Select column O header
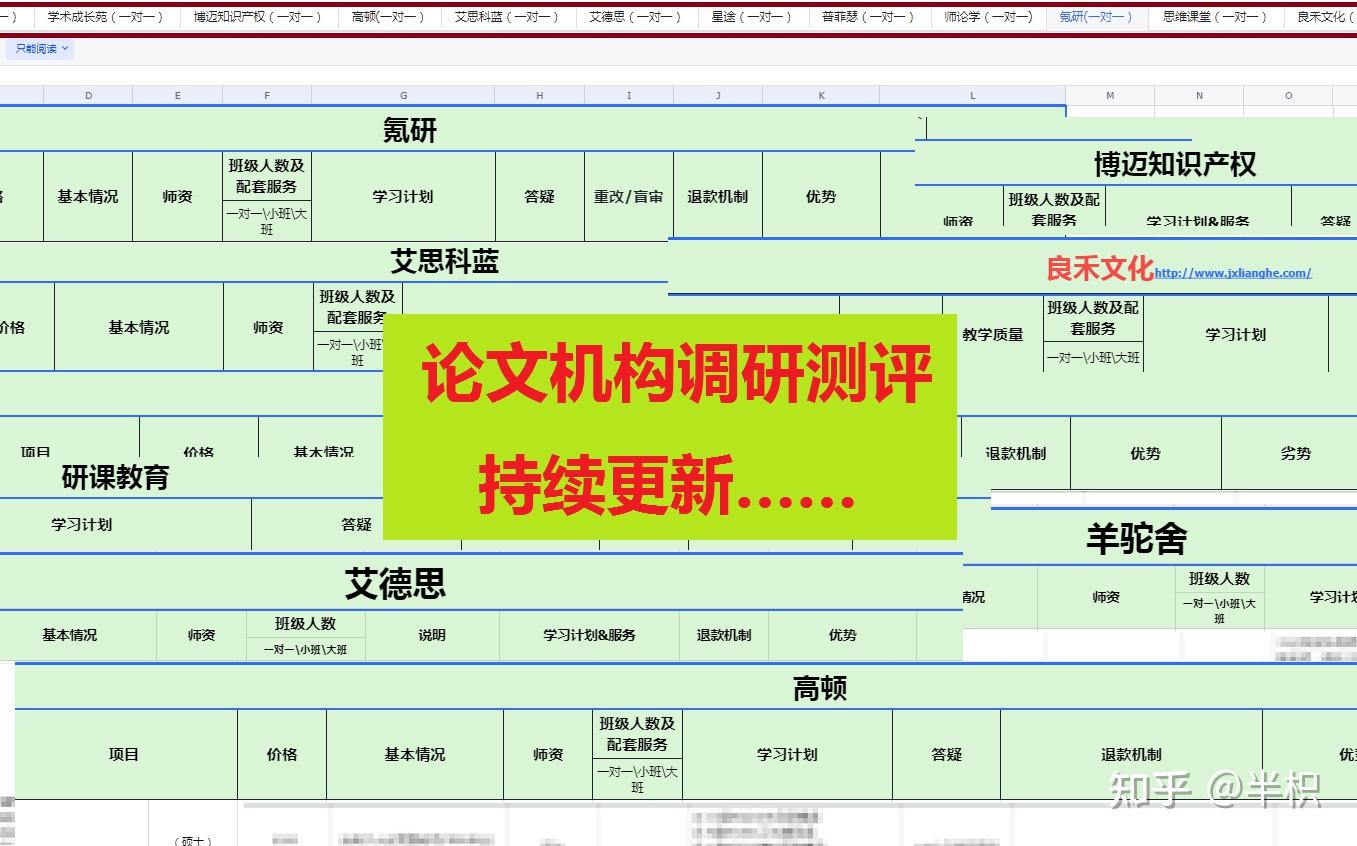This screenshot has height=846, width=1357. point(1288,95)
